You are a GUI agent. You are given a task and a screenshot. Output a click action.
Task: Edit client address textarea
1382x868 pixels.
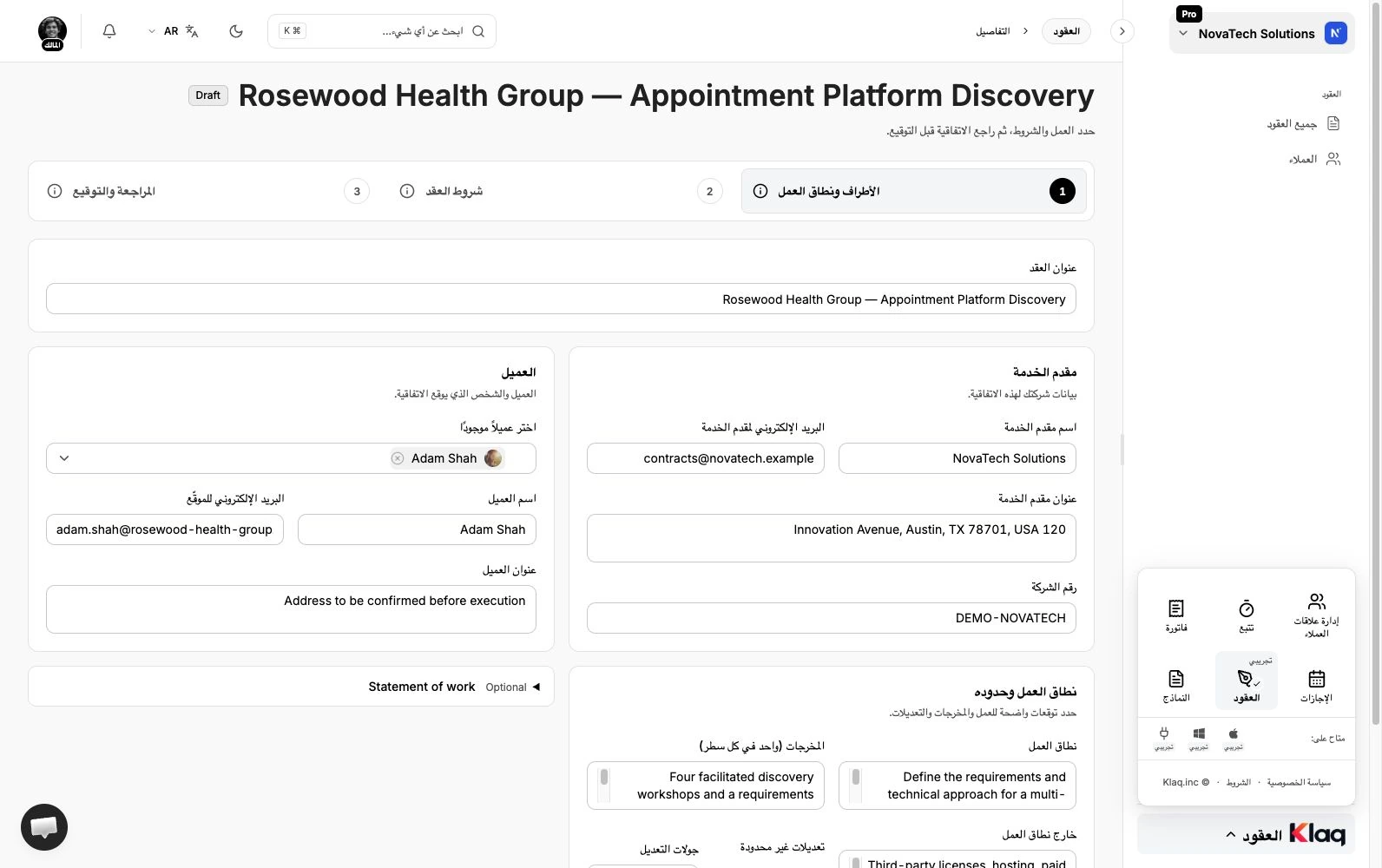pyautogui.click(x=291, y=609)
